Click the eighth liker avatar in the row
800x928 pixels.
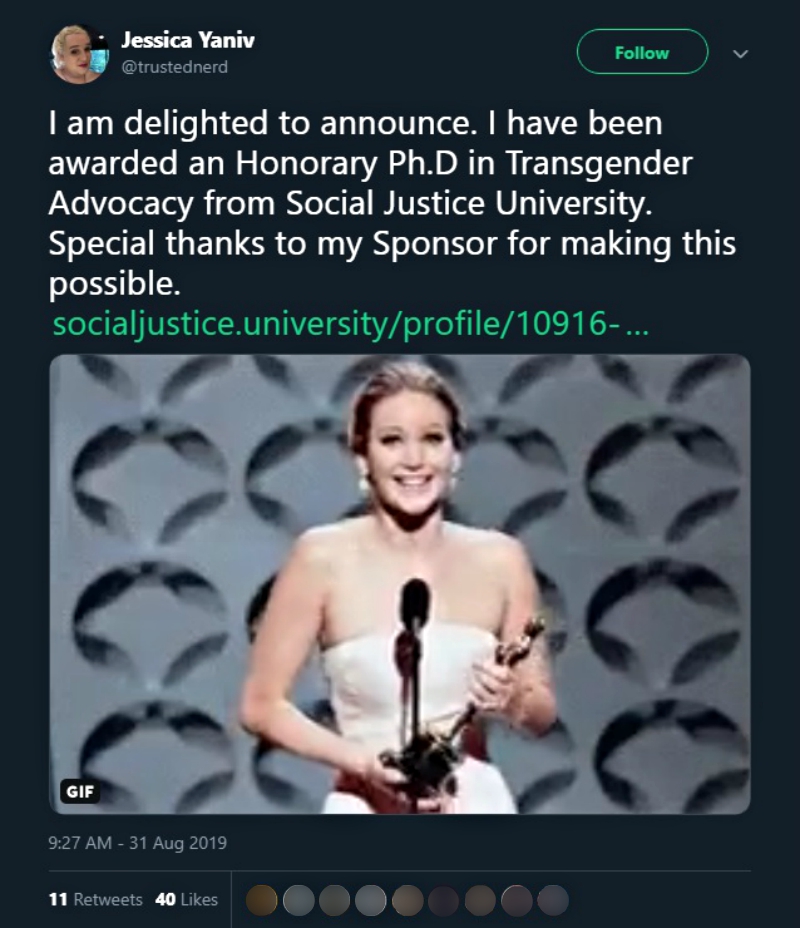coord(517,900)
